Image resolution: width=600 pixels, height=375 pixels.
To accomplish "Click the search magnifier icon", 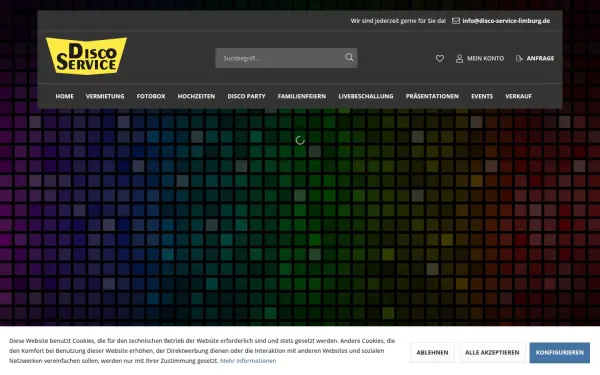I will [349, 57].
